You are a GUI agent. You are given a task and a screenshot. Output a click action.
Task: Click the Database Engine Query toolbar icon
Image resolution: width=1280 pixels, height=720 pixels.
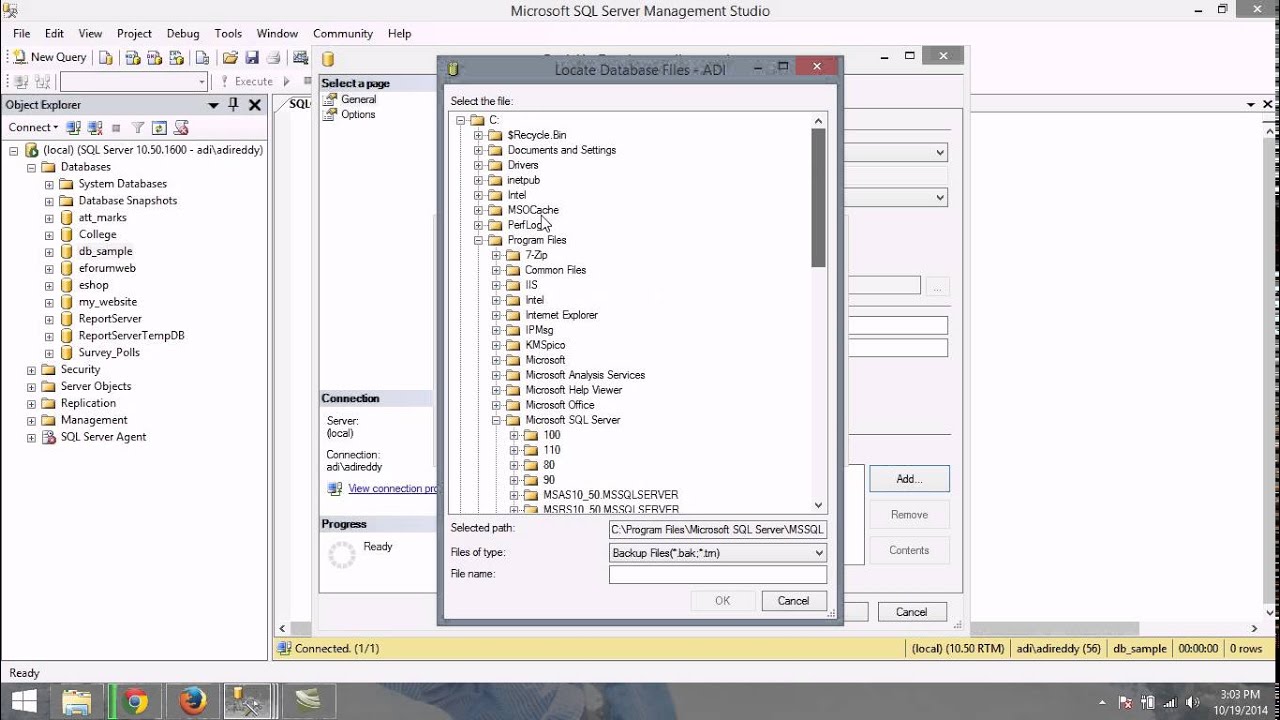point(106,58)
